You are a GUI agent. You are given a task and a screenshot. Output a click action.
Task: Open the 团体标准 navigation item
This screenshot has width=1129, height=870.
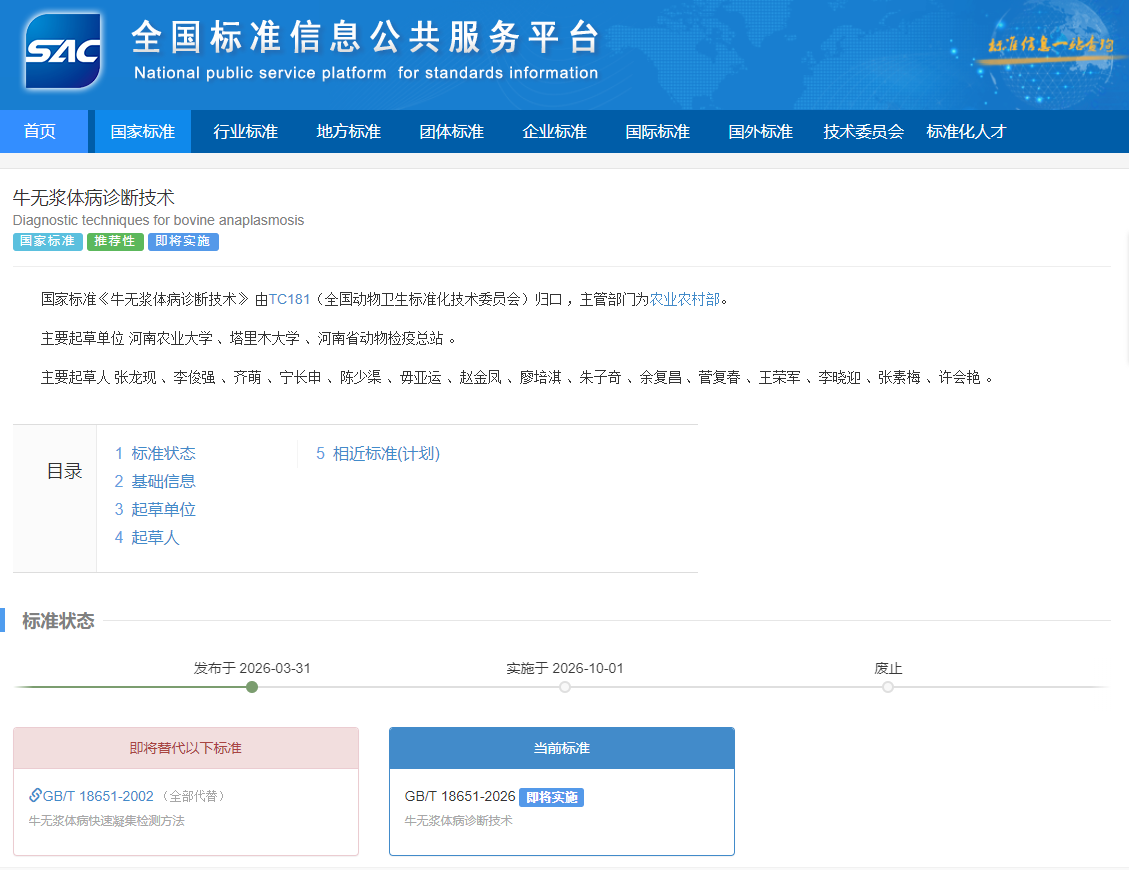coord(451,132)
